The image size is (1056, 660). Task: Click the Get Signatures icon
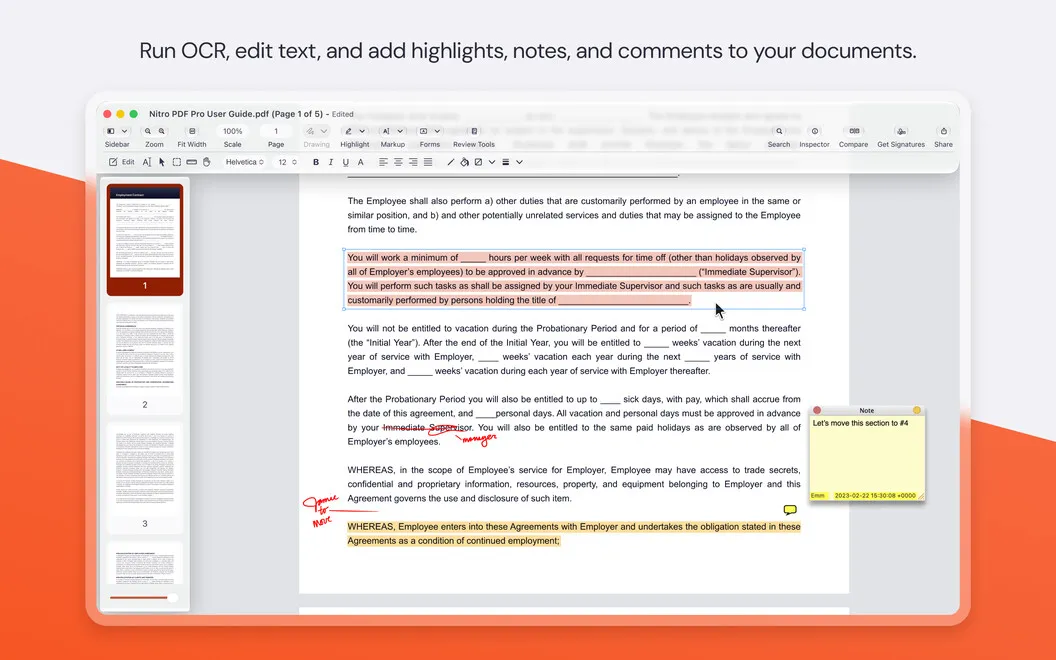(x=901, y=131)
